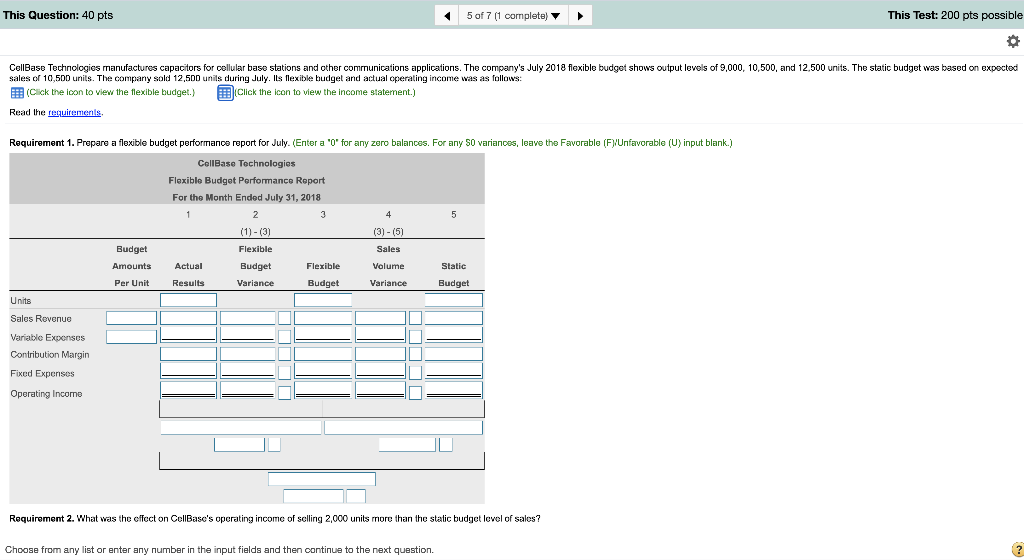Click Variable Expenses Sales Volume Variance field
This screenshot has width=1024, height=560.
point(380,335)
